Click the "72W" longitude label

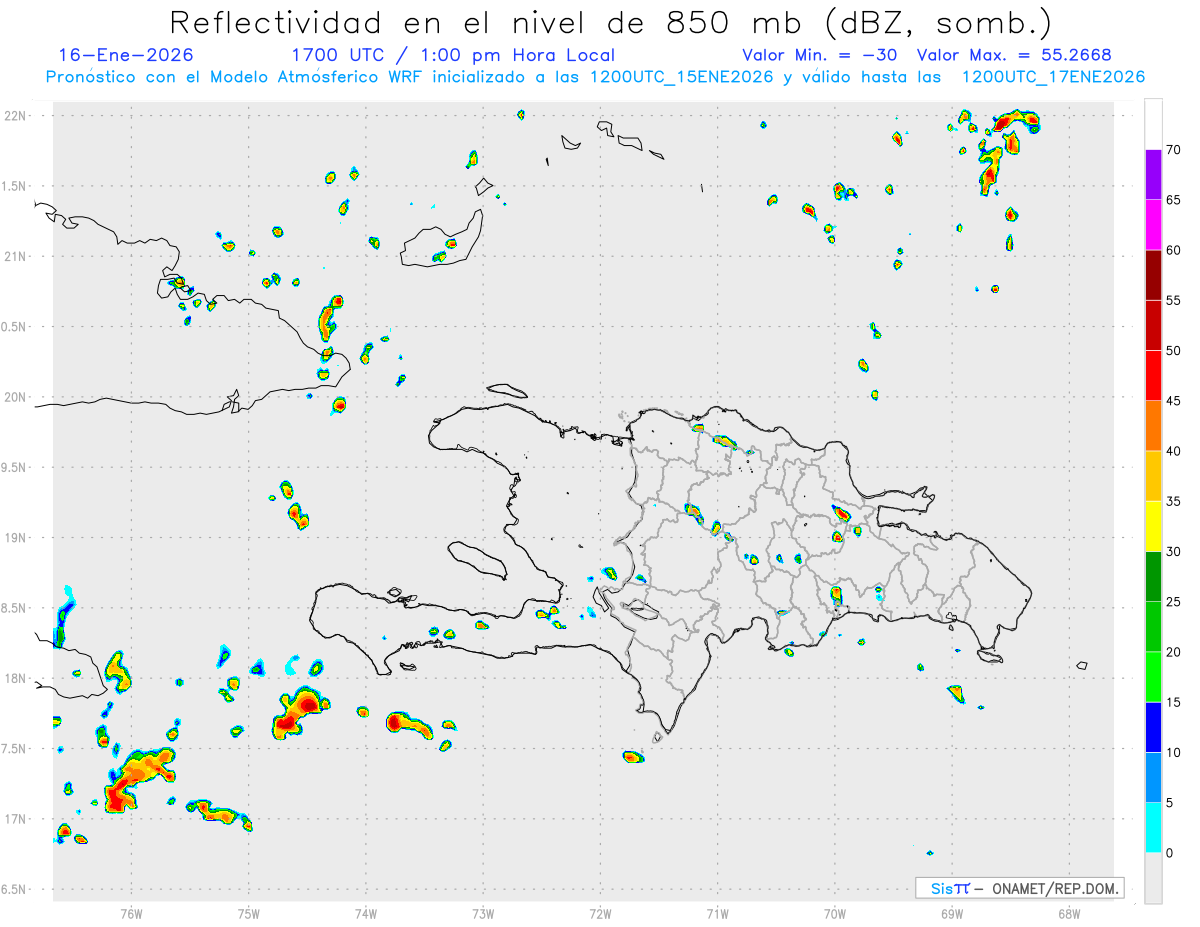[601, 913]
